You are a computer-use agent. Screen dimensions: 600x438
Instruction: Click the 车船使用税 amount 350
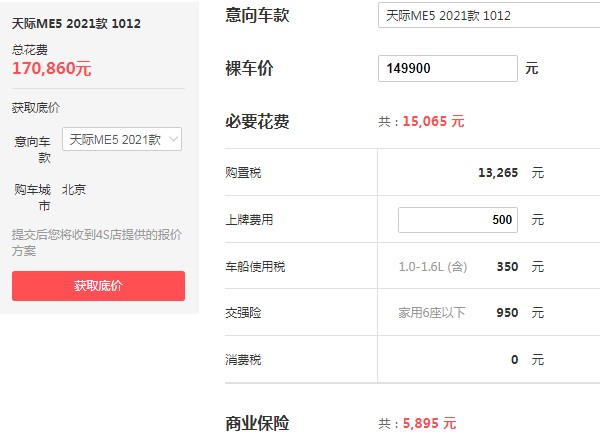[507, 267]
